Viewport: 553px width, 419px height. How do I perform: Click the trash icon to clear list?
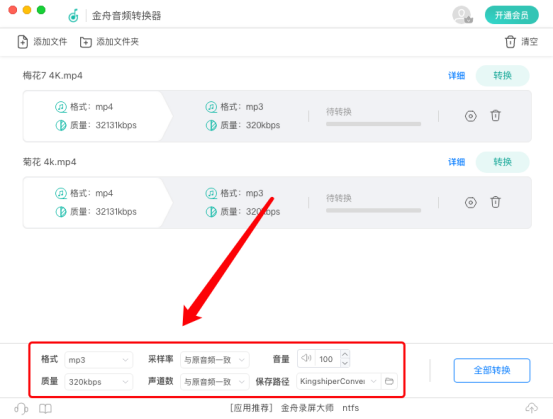510,42
